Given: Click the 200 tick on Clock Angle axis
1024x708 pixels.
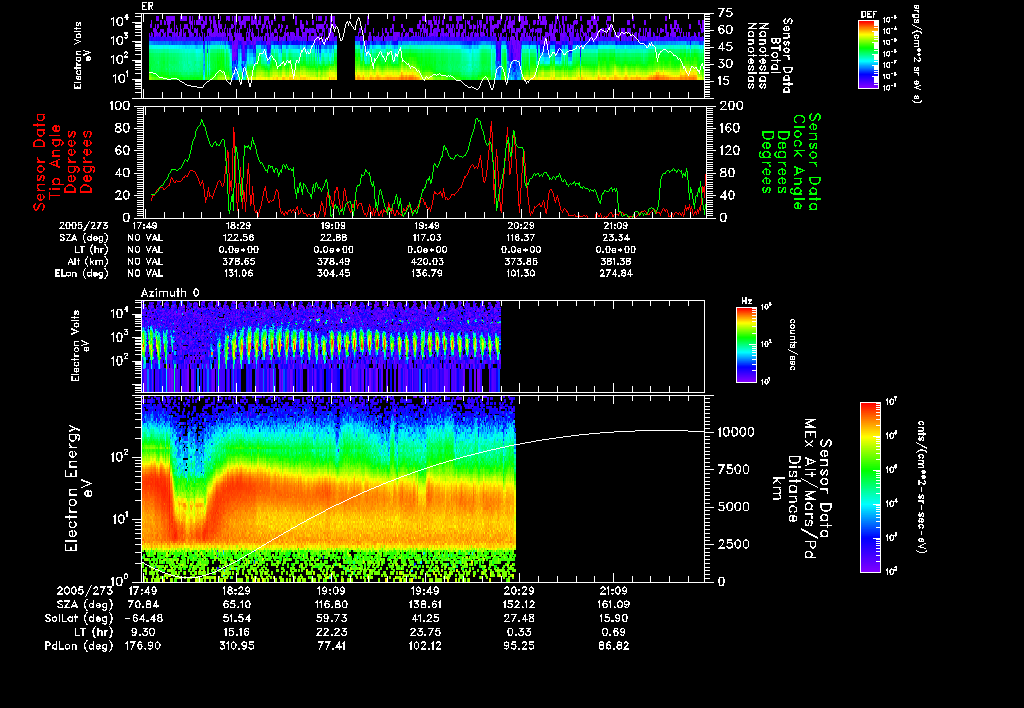Looking at the screenshot, I should point(731,106).
